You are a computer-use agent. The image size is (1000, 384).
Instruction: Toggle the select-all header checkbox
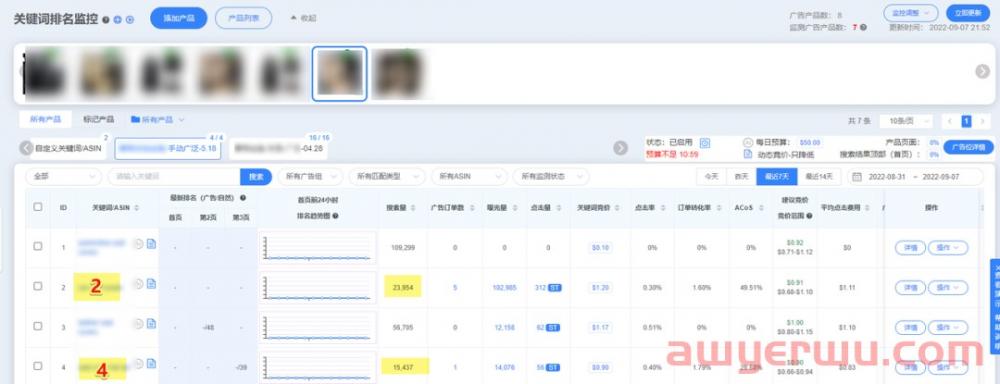(x=38, y=207)
